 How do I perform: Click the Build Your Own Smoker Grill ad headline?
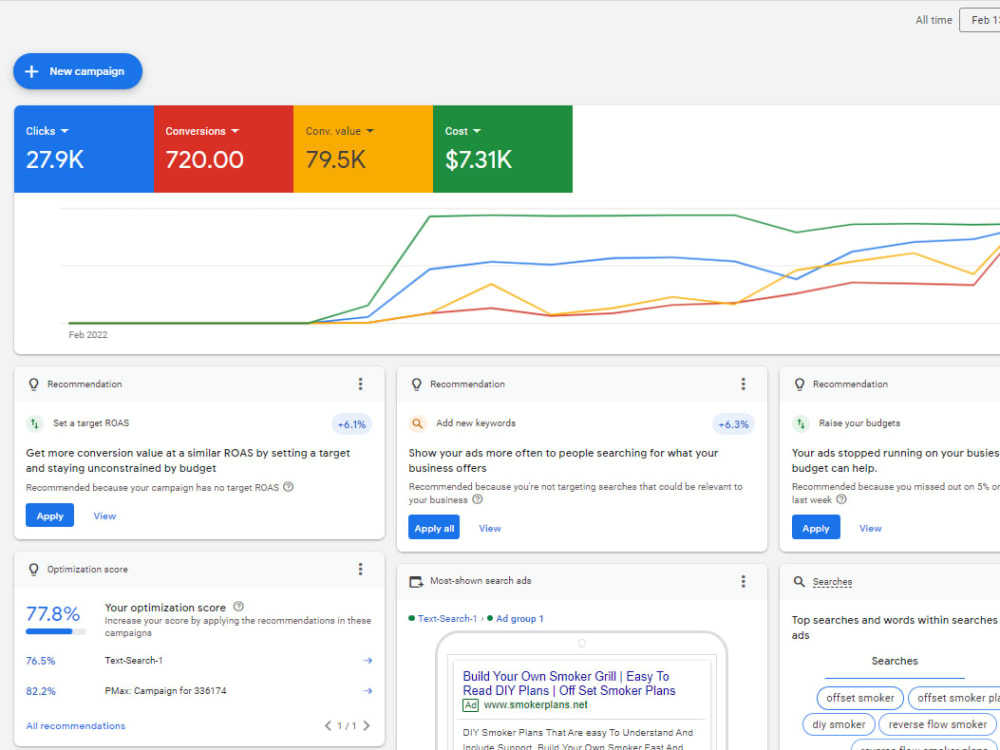coord(568,683)
